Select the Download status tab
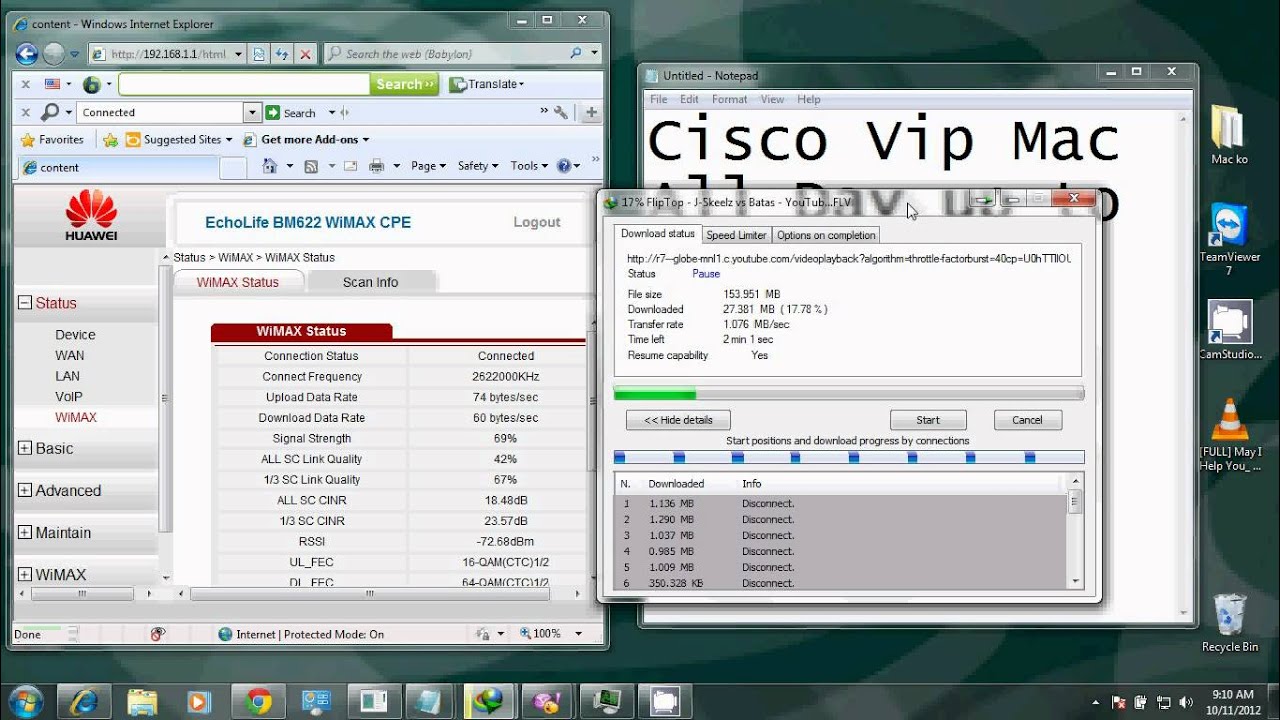The height and width of the screenshot is (720, 1280). click(x=658, y=234)
